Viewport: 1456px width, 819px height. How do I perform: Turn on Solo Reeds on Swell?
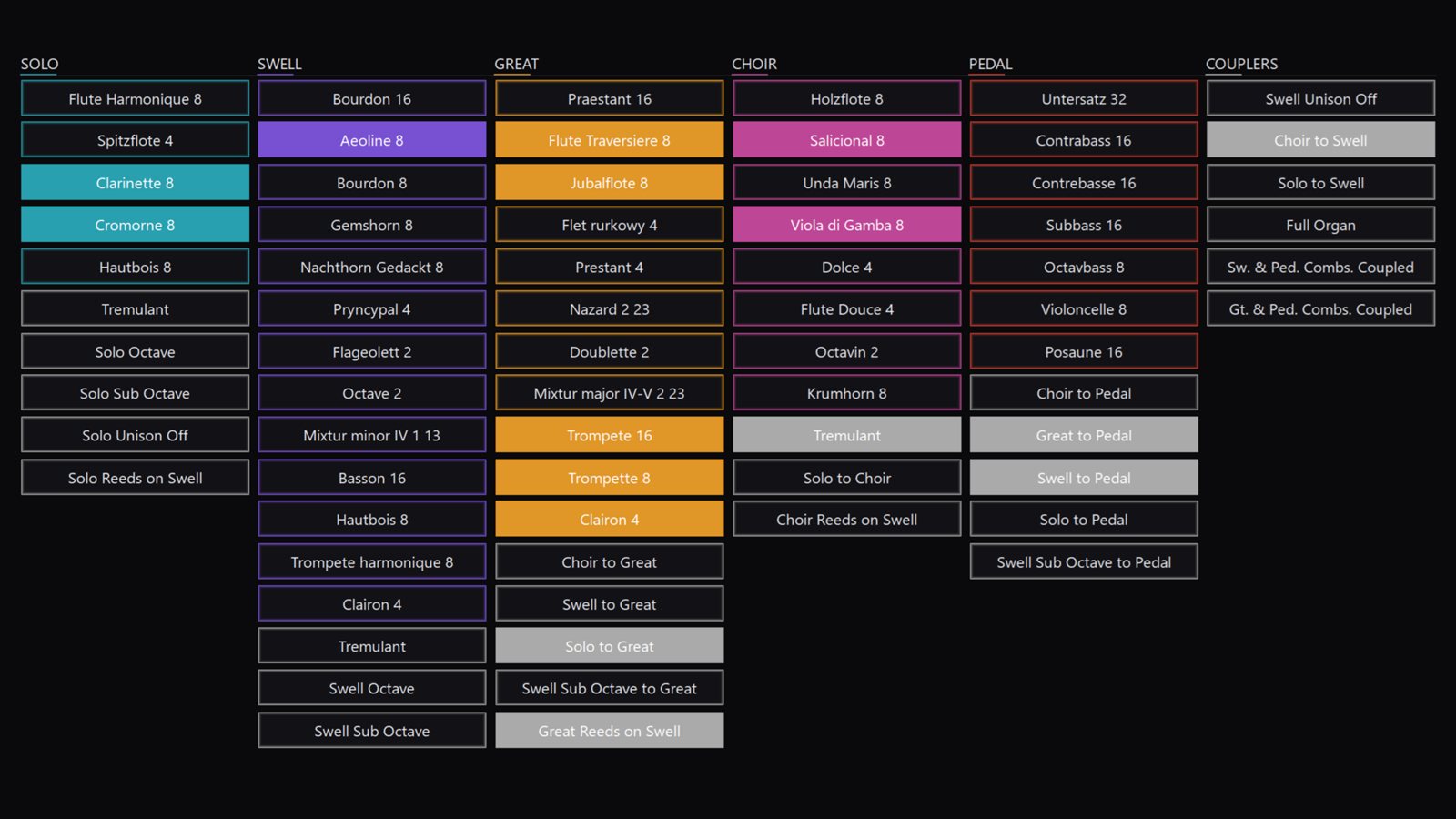point(135,478)
